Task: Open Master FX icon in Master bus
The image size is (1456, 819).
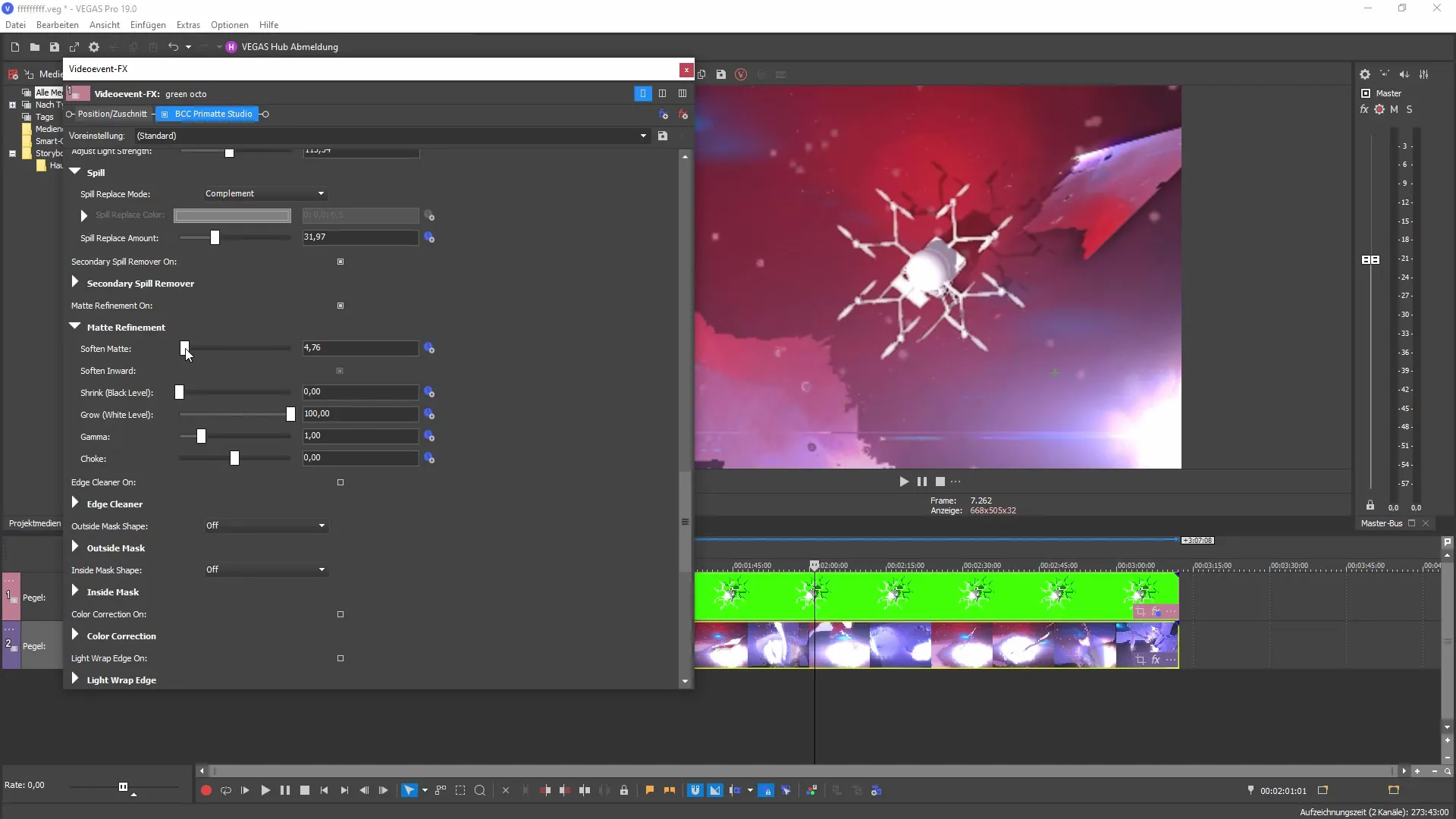Action: (x=1364, y=109)
